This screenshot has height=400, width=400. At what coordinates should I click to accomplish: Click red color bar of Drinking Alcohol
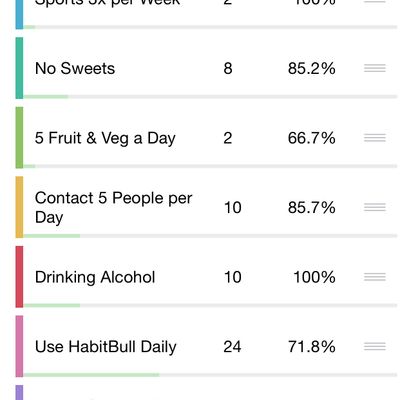[19, 277]
